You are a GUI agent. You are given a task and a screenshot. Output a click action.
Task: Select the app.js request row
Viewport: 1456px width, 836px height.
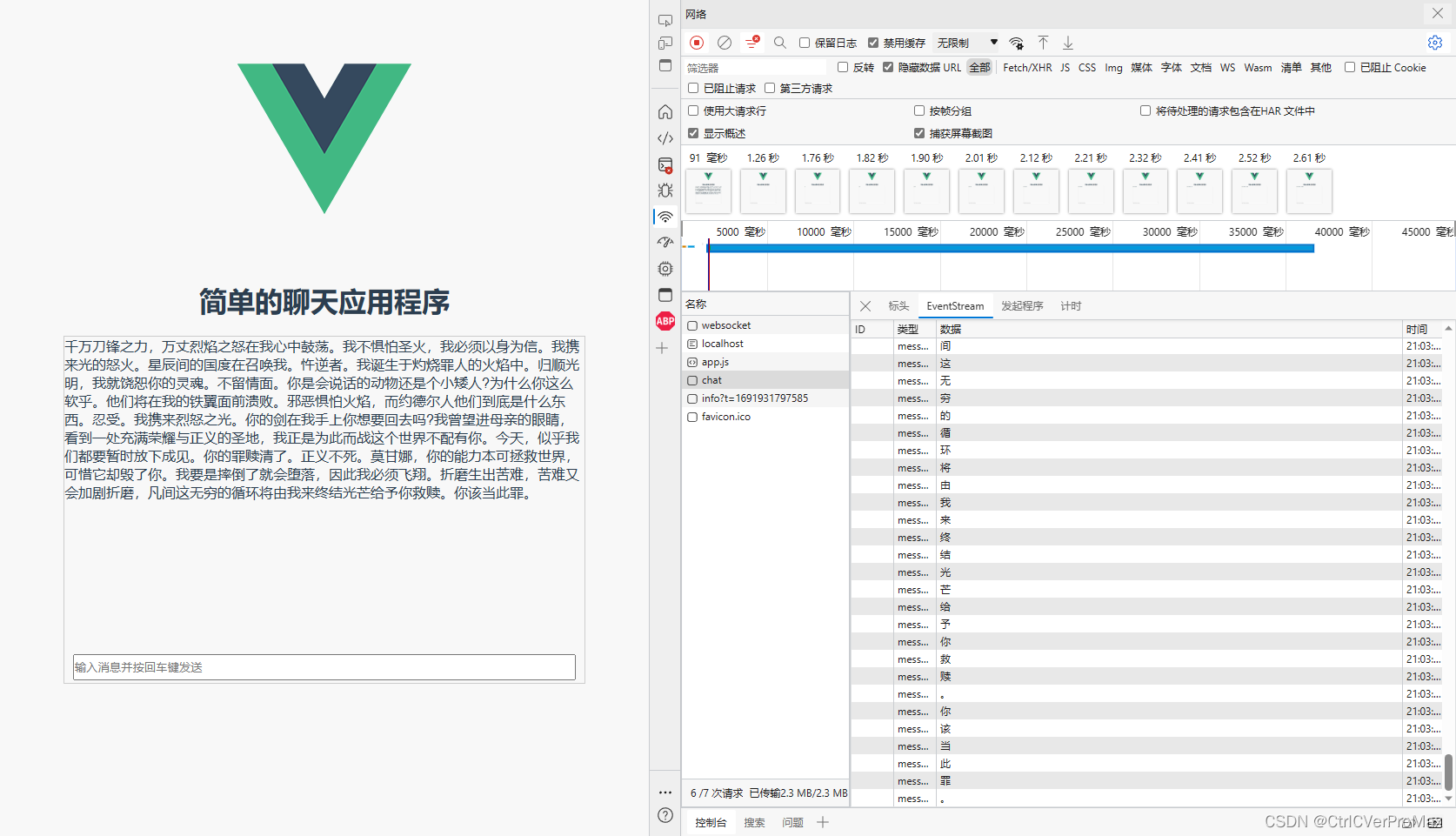(x=765, y=362)
